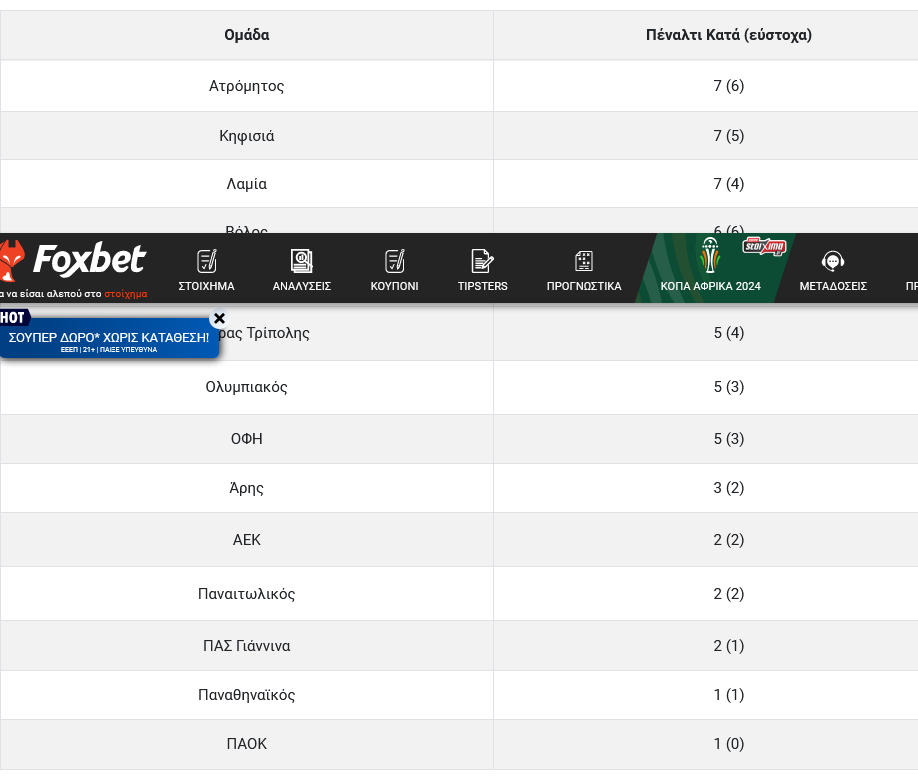
Task: Click the 5 (3) value for Ολυμπιακός
Action: click(729, 387)
